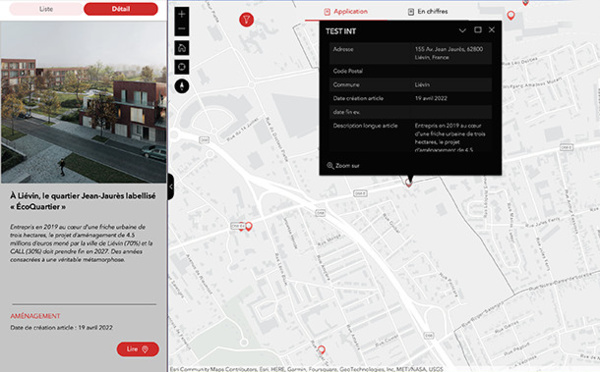Dock the TEST INT popup
Viewport: 600px width, 372px height.
(478, 30)
